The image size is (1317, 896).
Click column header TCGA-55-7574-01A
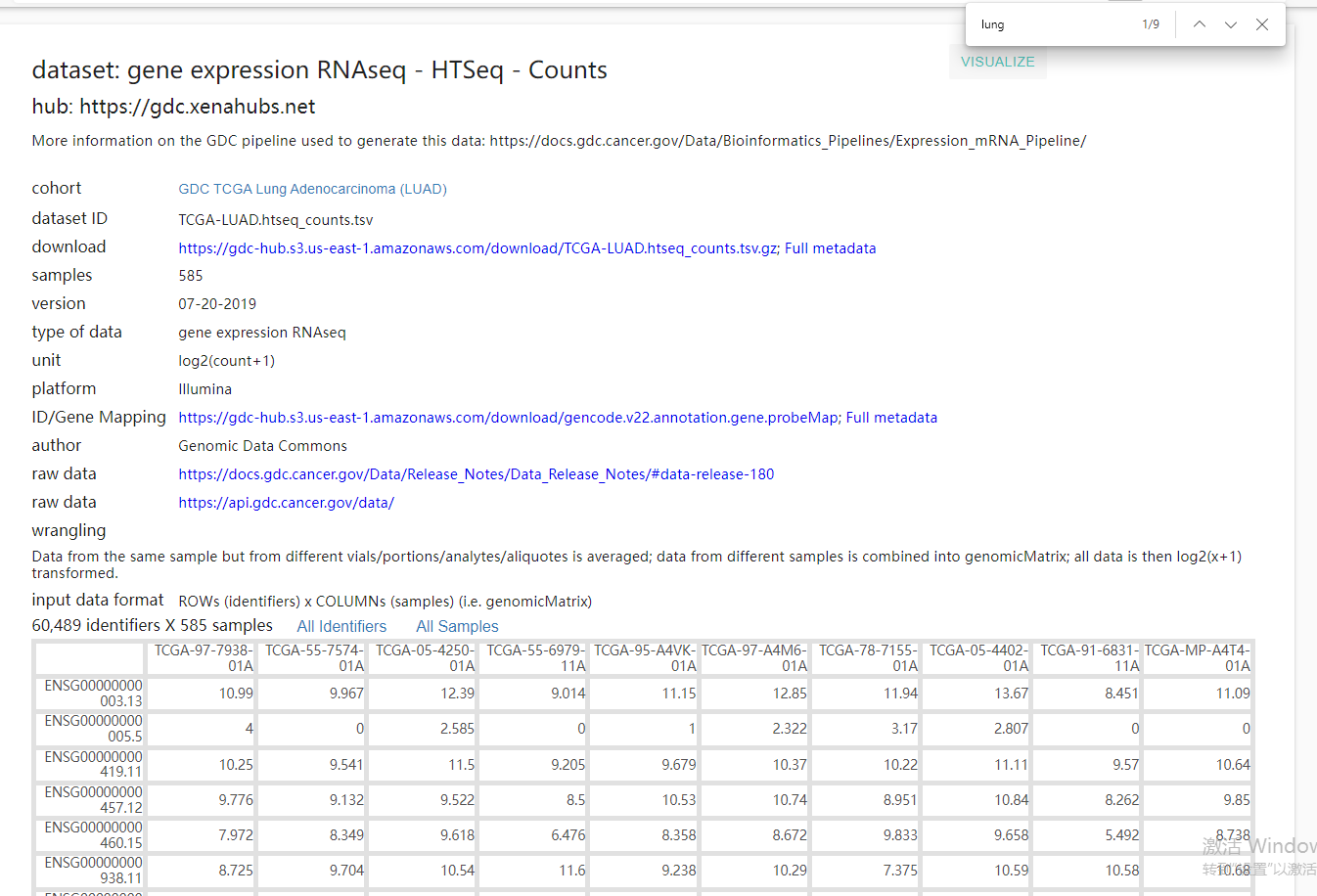pos(314,658)
